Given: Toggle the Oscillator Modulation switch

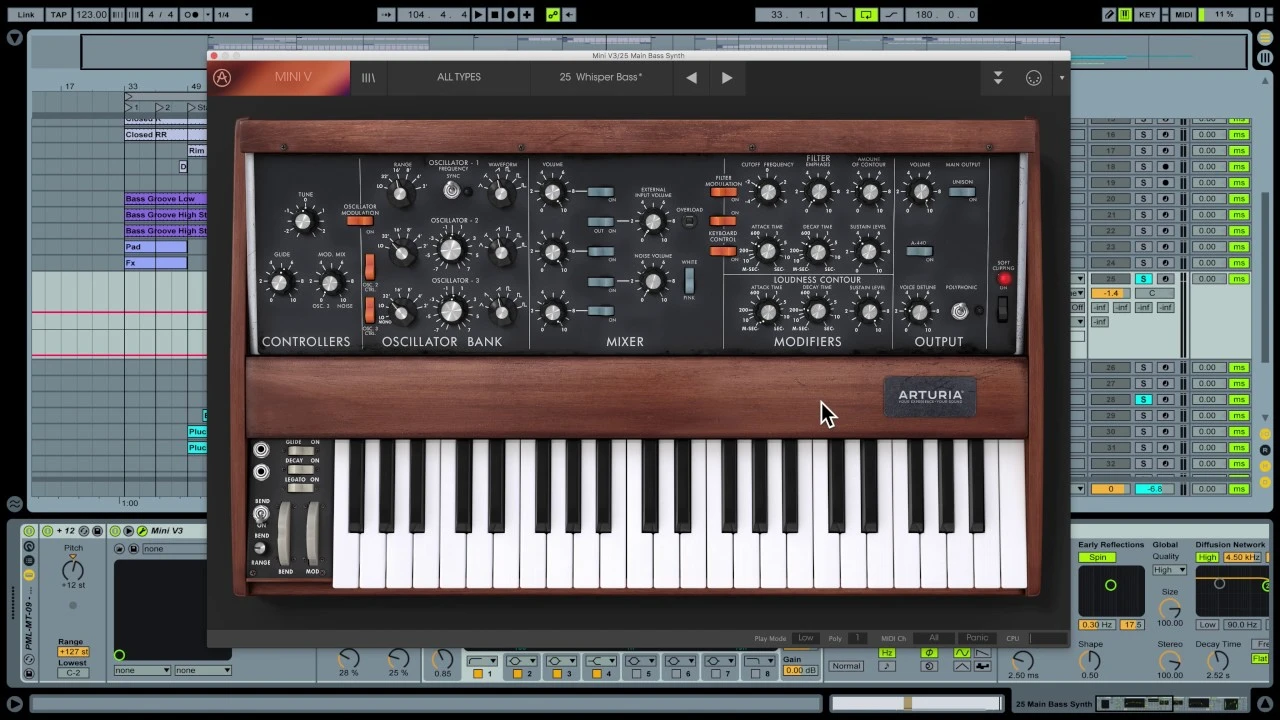Looking at the screenshot, I should tap(360, 222).
